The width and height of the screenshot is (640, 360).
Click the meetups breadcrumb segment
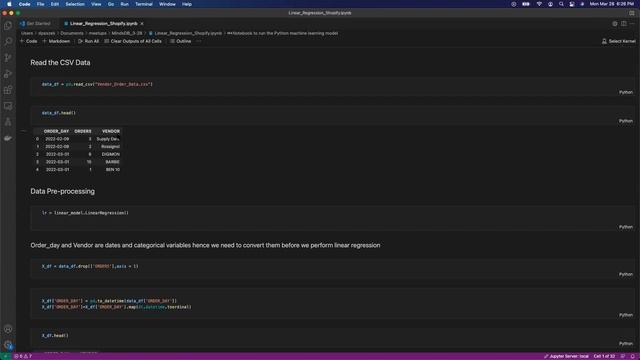(98, 33)
